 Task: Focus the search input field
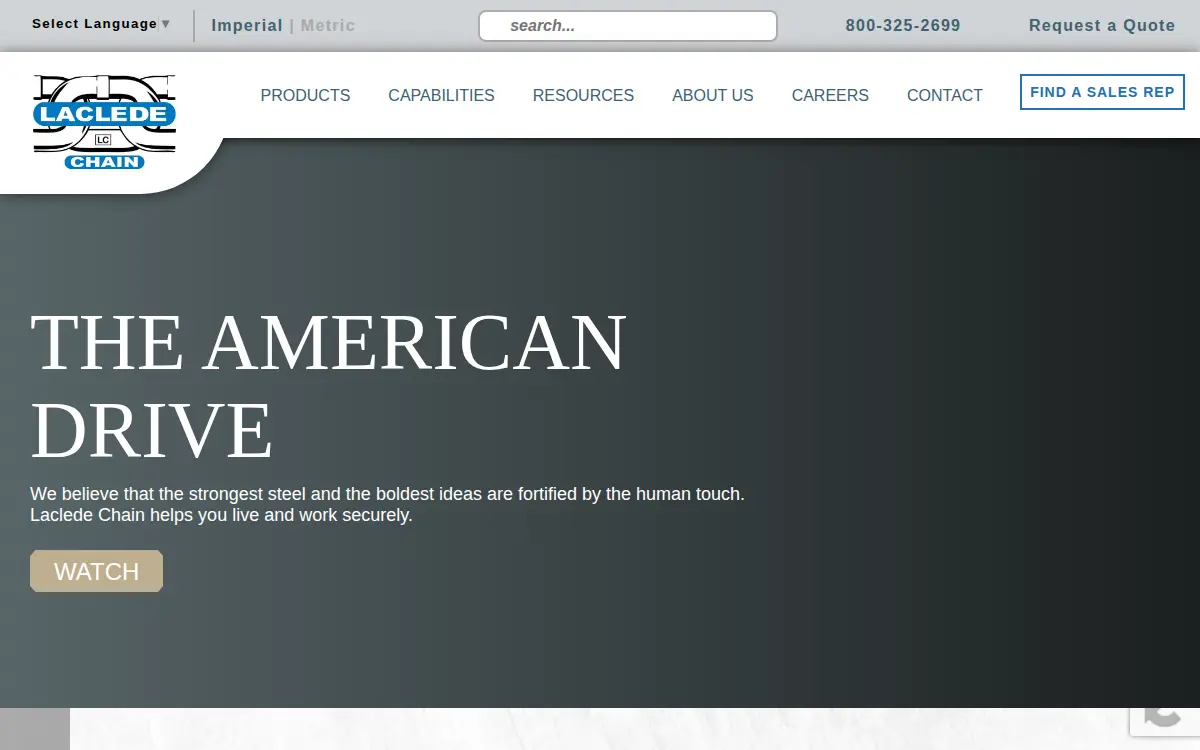628,26
